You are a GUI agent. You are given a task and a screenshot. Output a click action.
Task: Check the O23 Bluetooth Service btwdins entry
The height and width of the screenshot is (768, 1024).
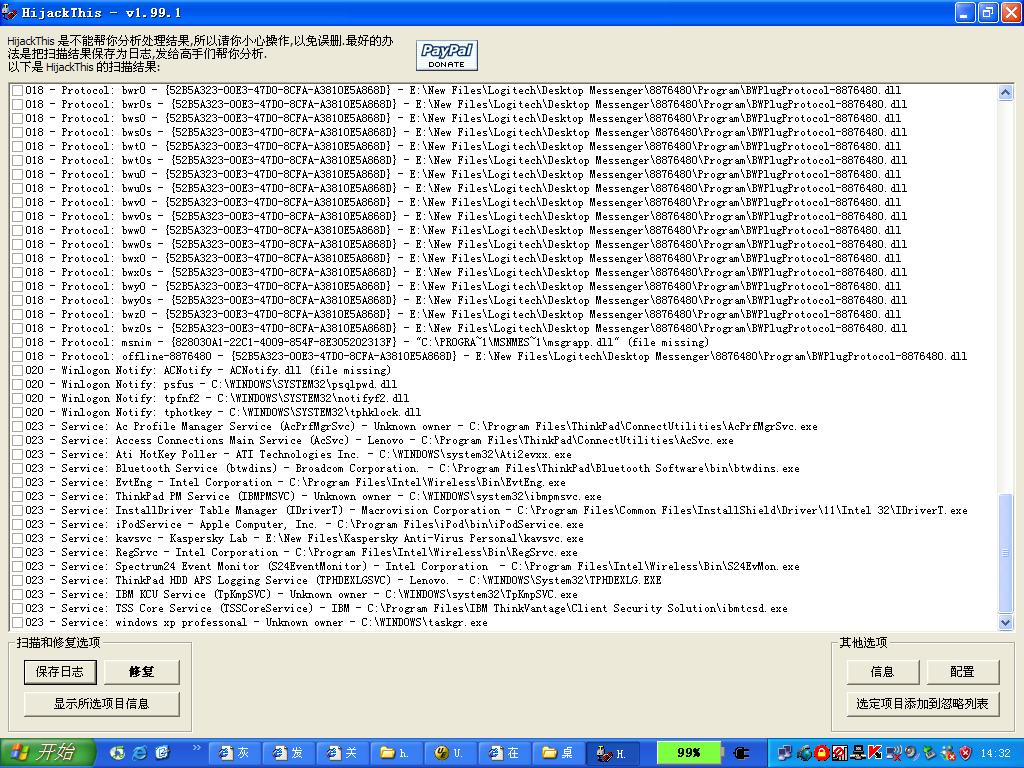coord(18,468)
